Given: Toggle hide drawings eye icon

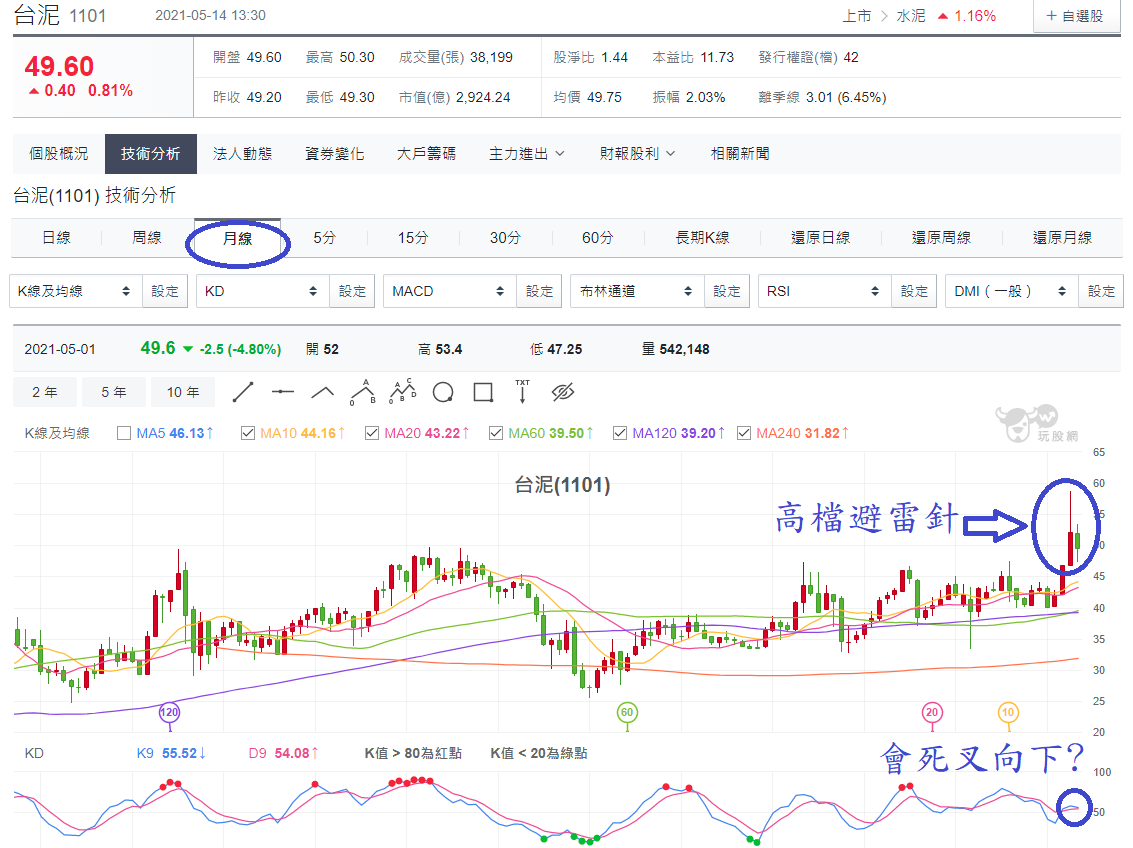Looking at the screenshot, I should (562, 392).
